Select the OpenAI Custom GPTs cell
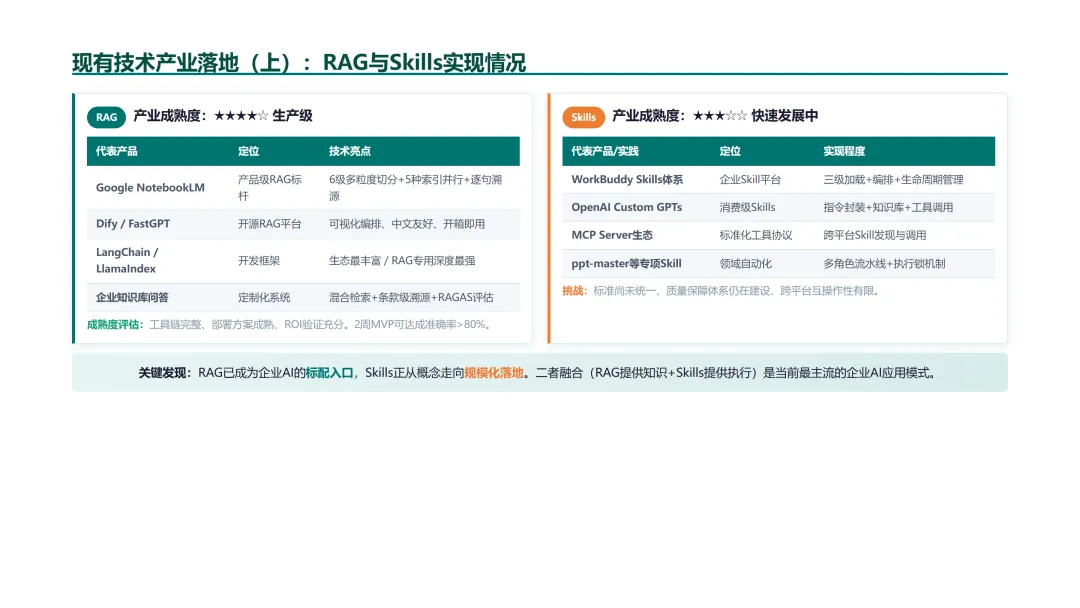 (626, 207)
